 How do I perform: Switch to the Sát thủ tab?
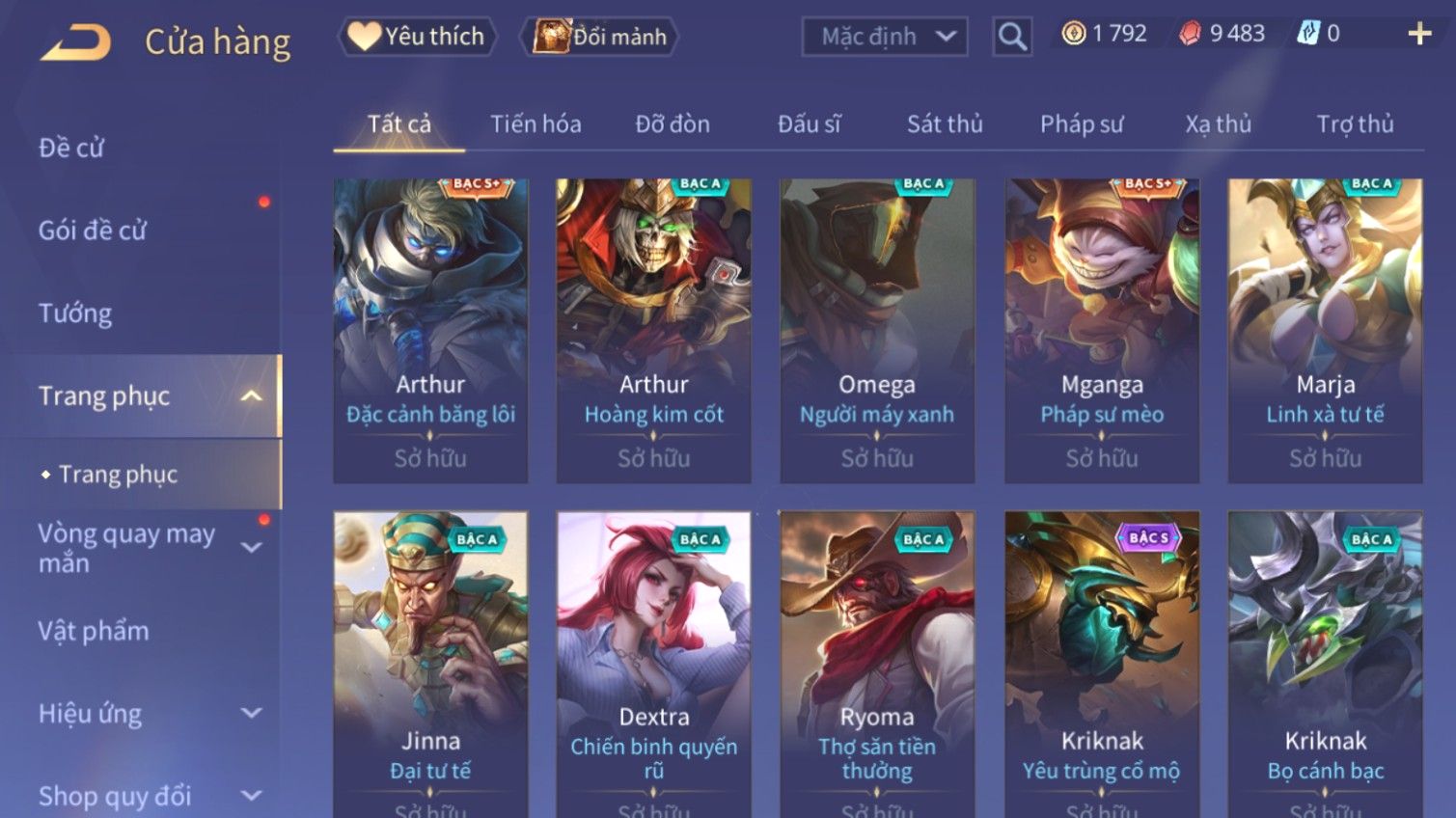tap(945, 124)
